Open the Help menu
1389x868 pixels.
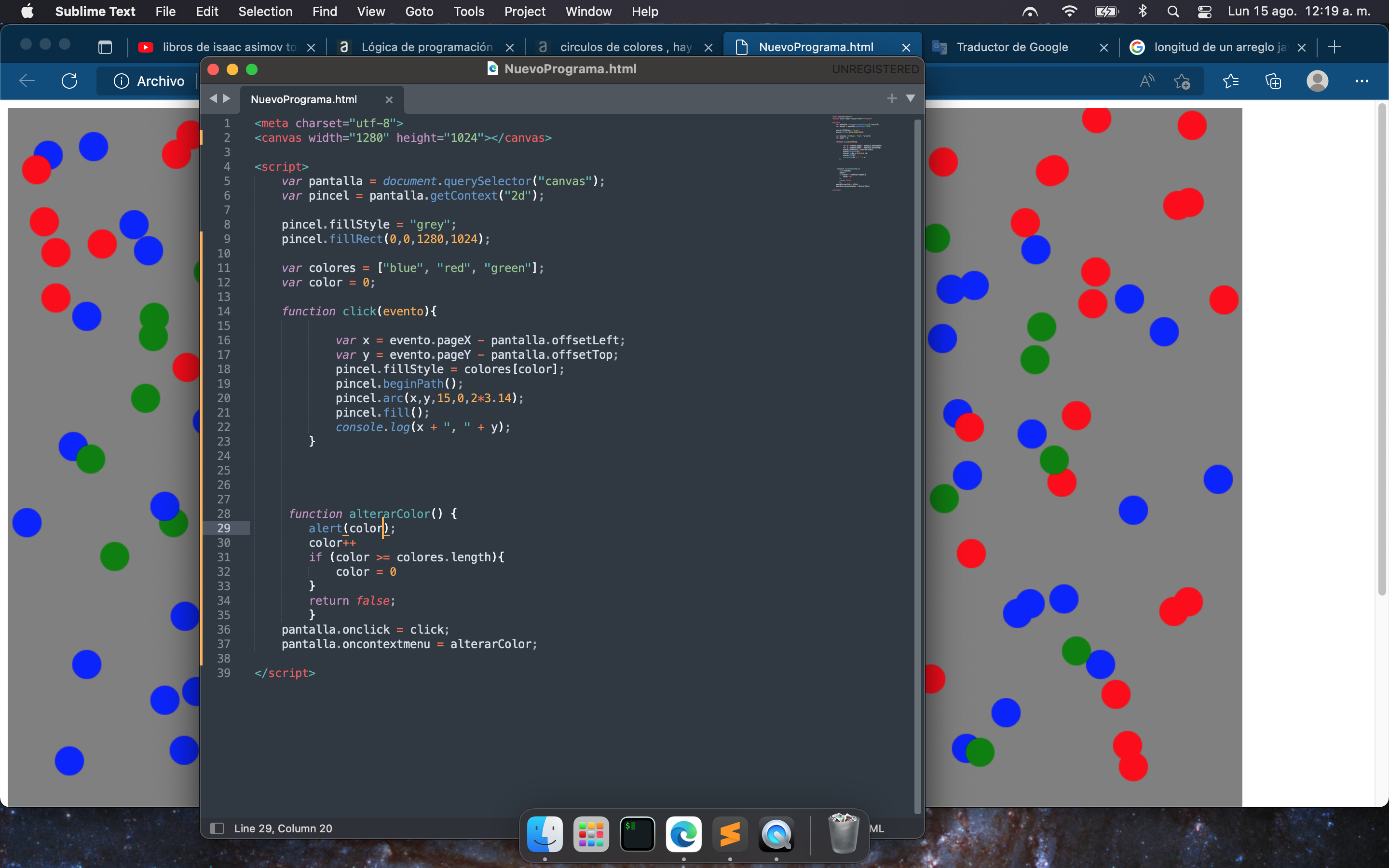coord(644,12)
